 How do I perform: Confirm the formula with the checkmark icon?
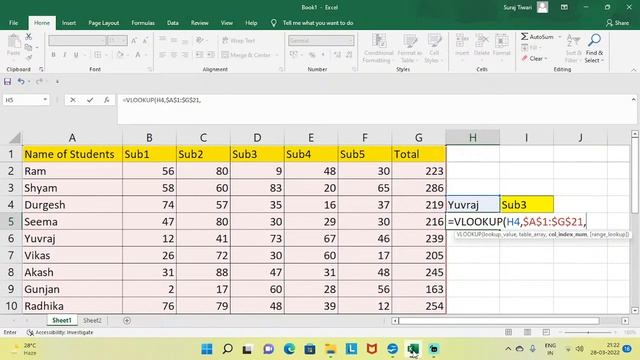pyautogui.click(x=90, y=100)
